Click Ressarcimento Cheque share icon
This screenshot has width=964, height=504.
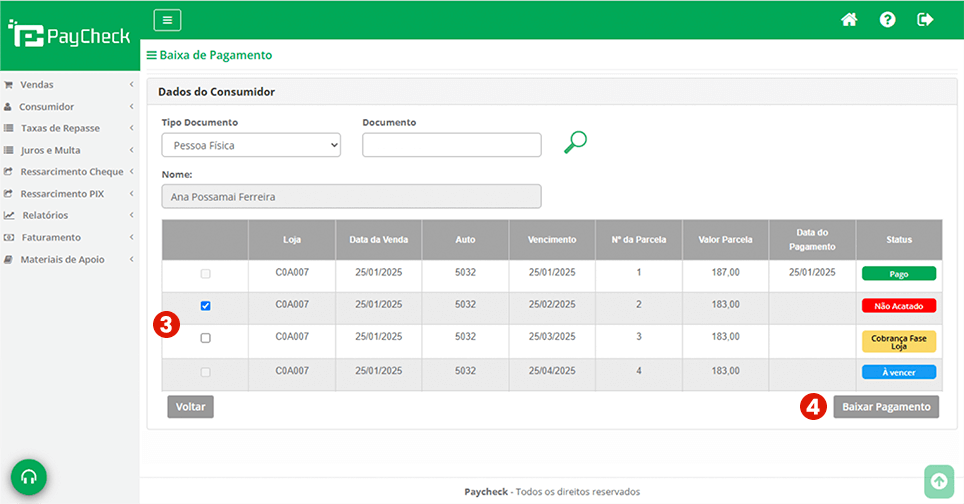tap(9, 172)
